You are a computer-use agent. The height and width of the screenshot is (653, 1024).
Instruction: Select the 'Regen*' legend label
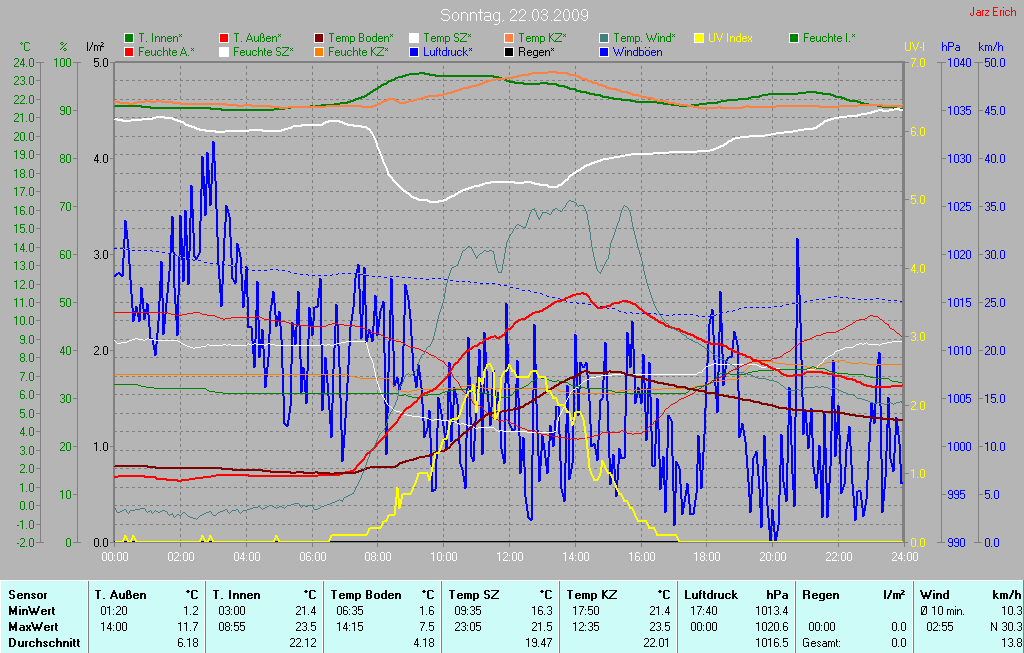tap(537, 52)
